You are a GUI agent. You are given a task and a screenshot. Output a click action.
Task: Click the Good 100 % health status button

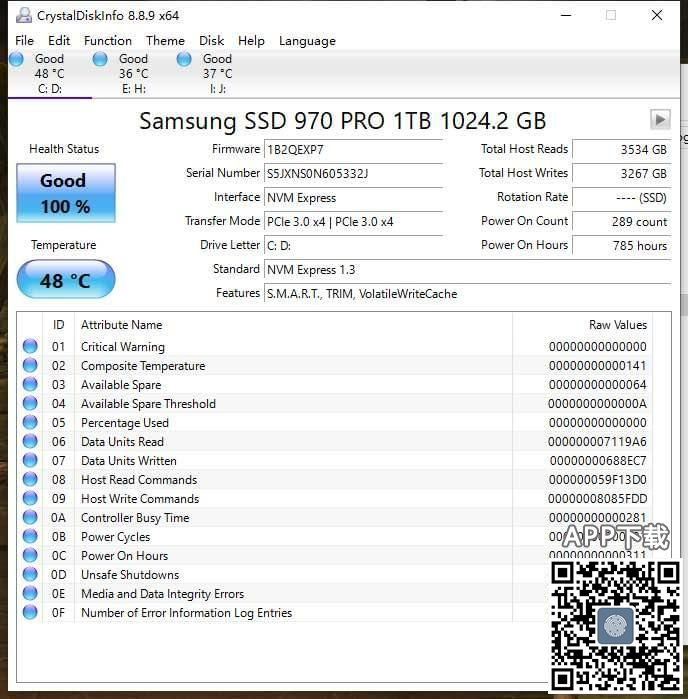[x=65, y=193]
